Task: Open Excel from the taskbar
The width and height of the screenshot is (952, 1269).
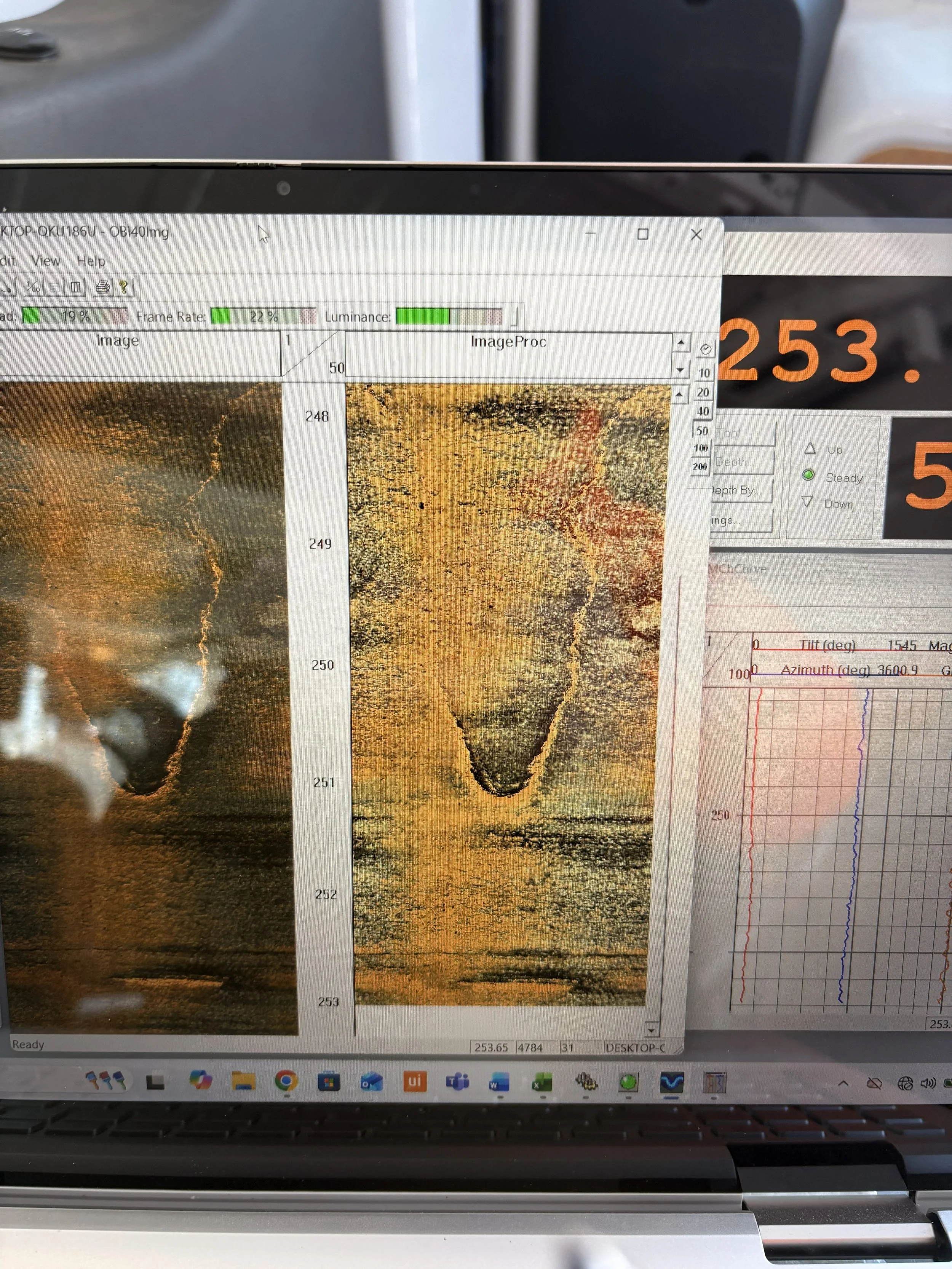Action: coord(541,1082)
